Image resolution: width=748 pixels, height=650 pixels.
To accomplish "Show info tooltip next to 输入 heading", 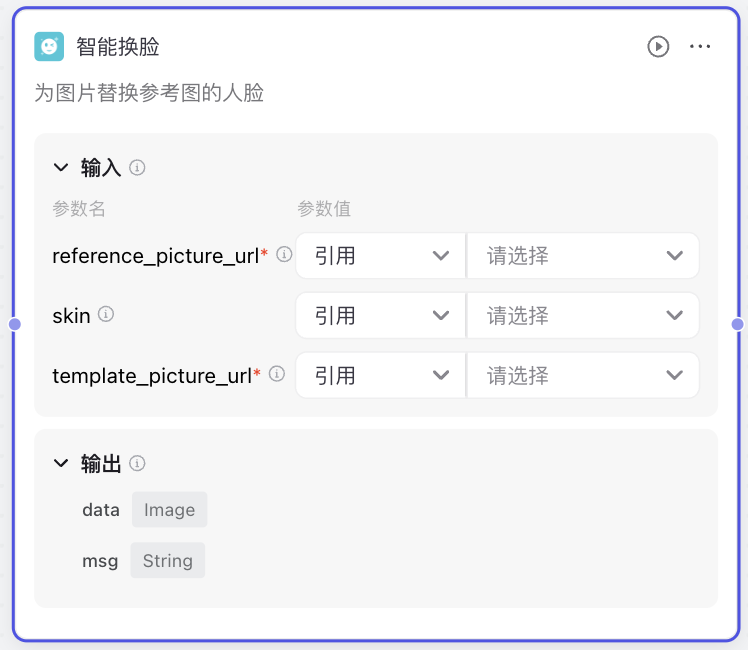I will (x=137, y=168).
